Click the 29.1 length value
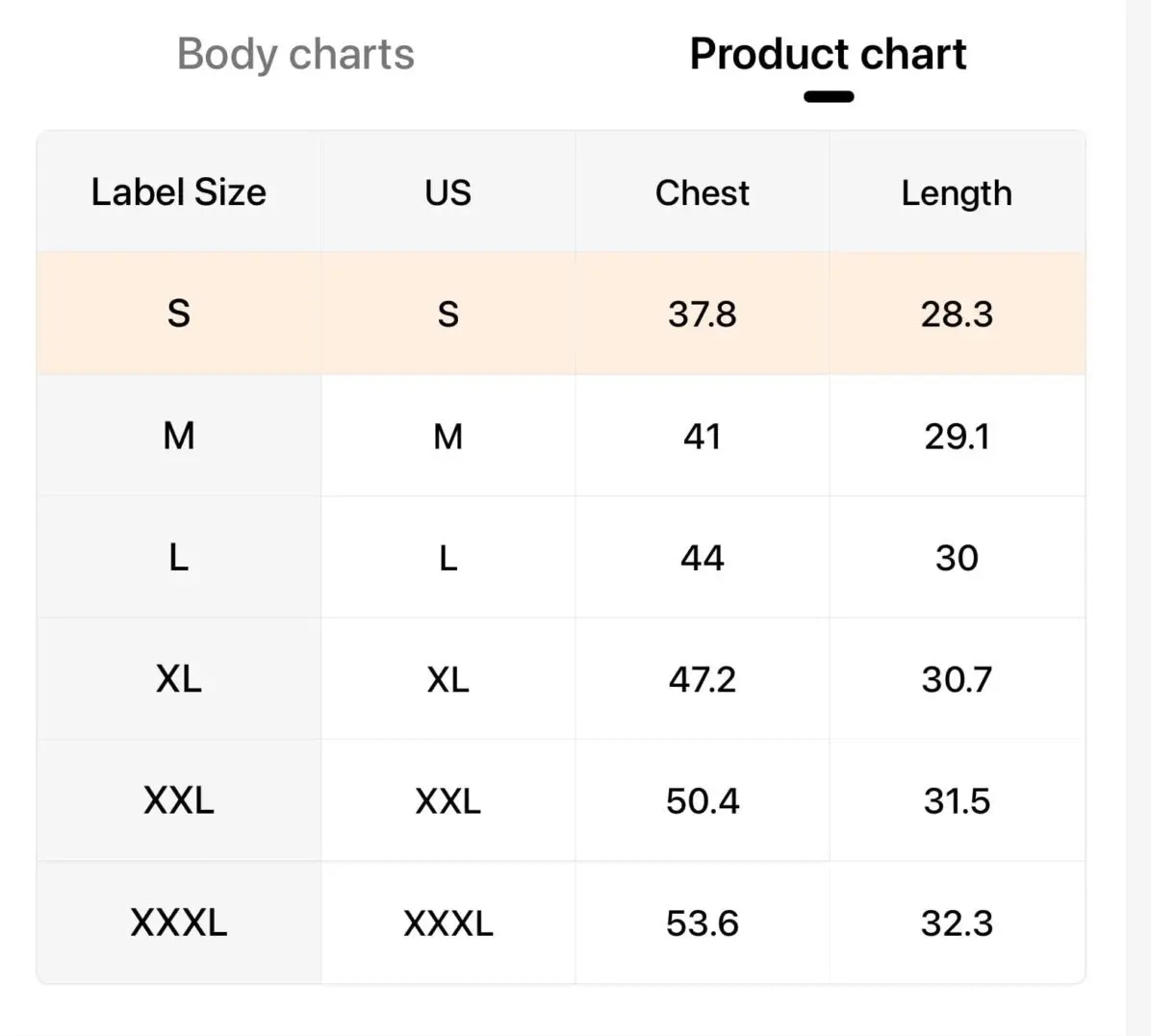Viewport: 1151px width, 1036px height. (x=957, y=437)
